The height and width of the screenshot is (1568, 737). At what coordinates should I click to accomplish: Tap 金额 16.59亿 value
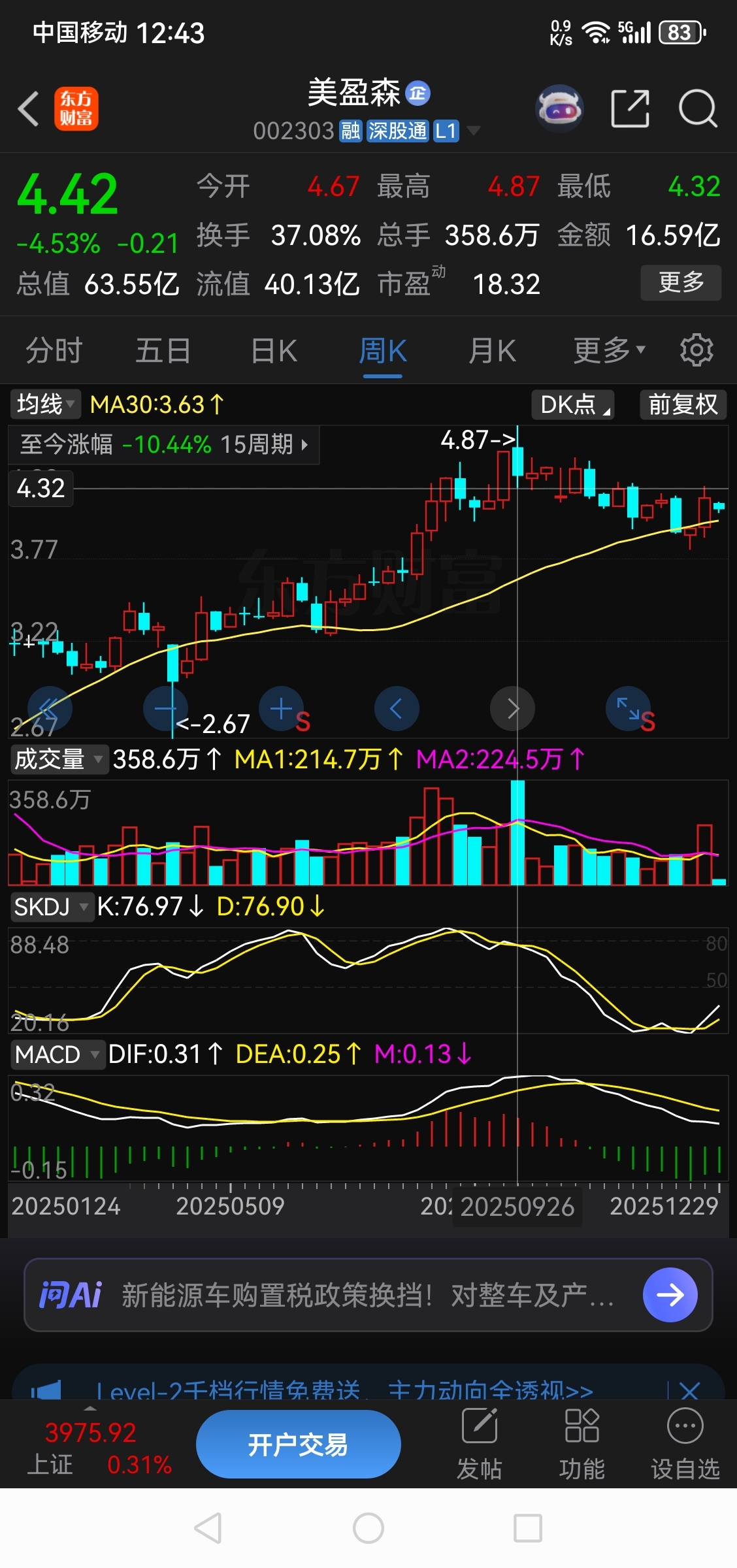pyautogui.click(x=673, y=235)
